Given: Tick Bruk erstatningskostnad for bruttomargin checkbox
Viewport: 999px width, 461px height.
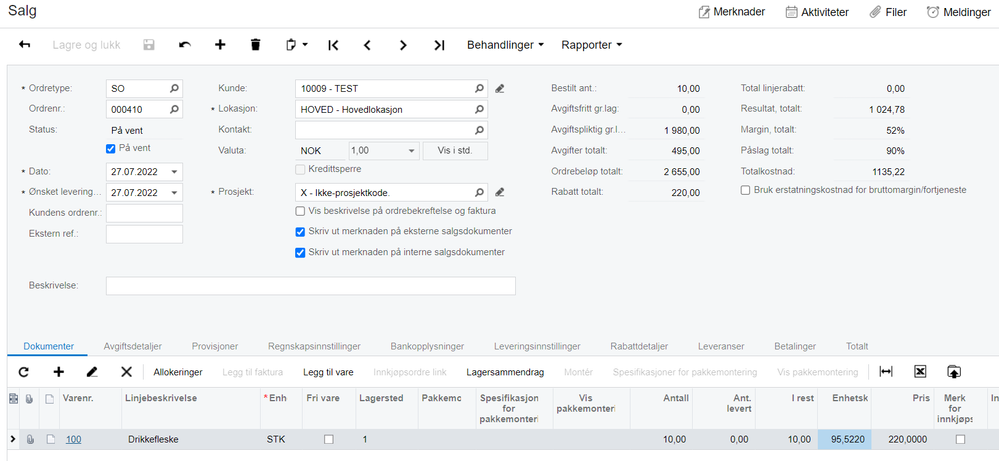Looking at the screenshot, I should (x=745, y=190).
